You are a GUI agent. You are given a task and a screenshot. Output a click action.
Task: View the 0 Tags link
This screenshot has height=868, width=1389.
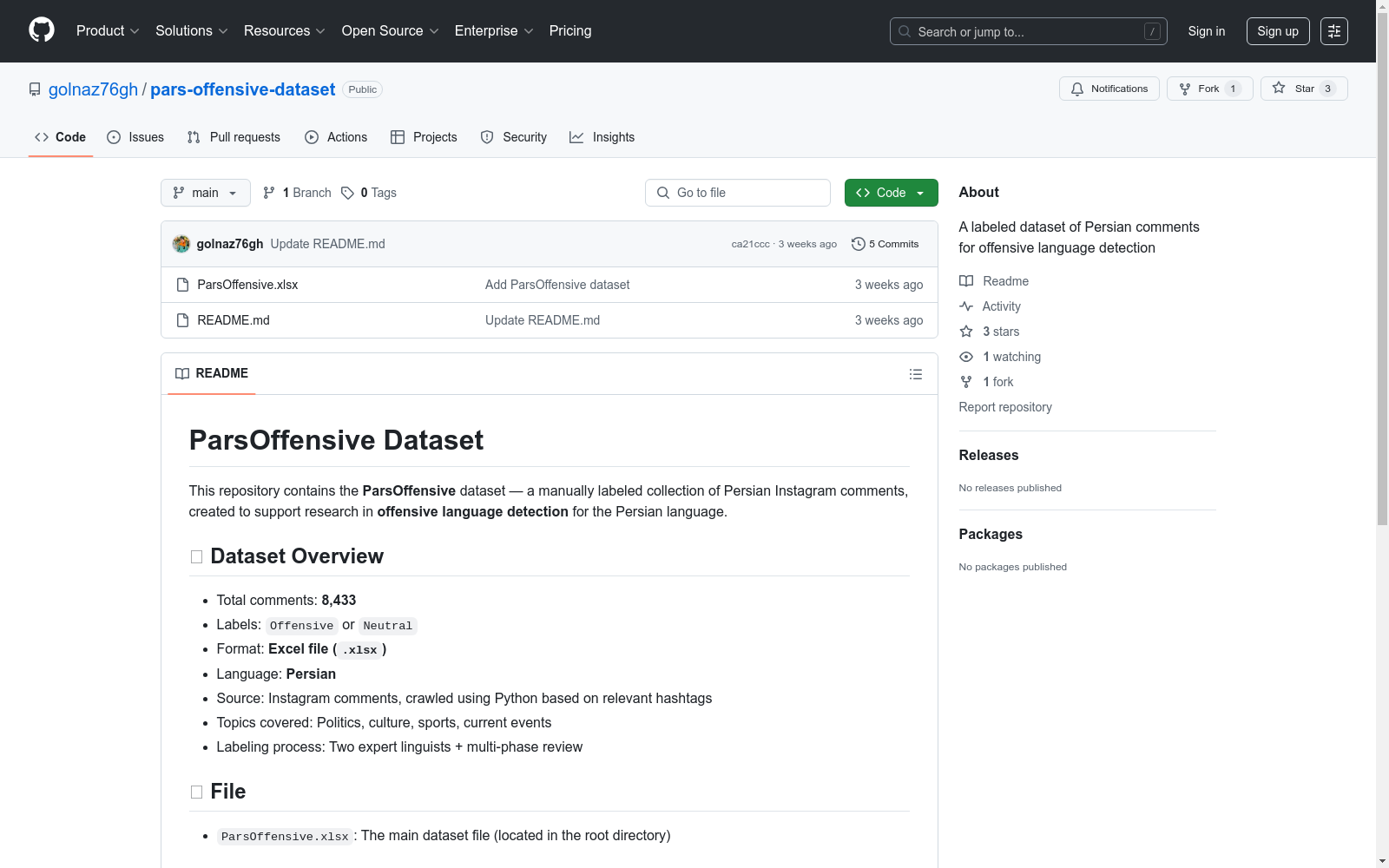coord(369,193)
